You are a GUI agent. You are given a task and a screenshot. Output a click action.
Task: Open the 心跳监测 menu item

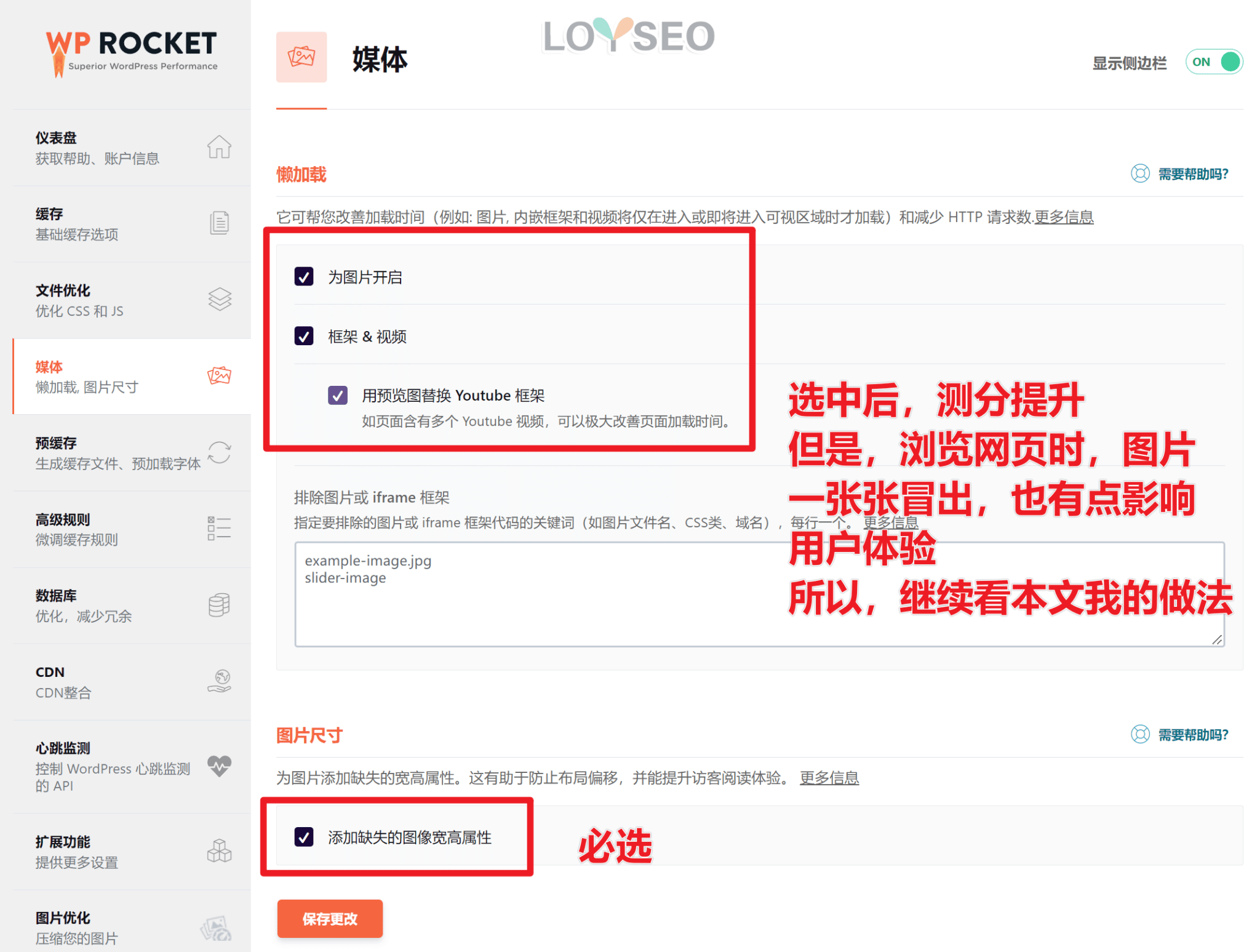[132, 767]
